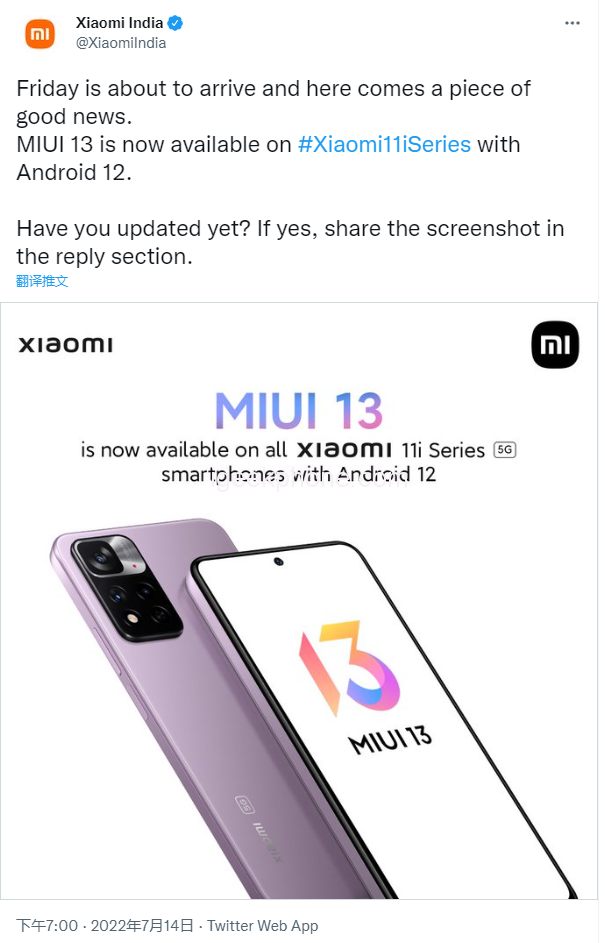Screen dimensions: 605x943
Task: Open the #Xiaomi11iSeries hashtag
Action: (x=384, y=144)
